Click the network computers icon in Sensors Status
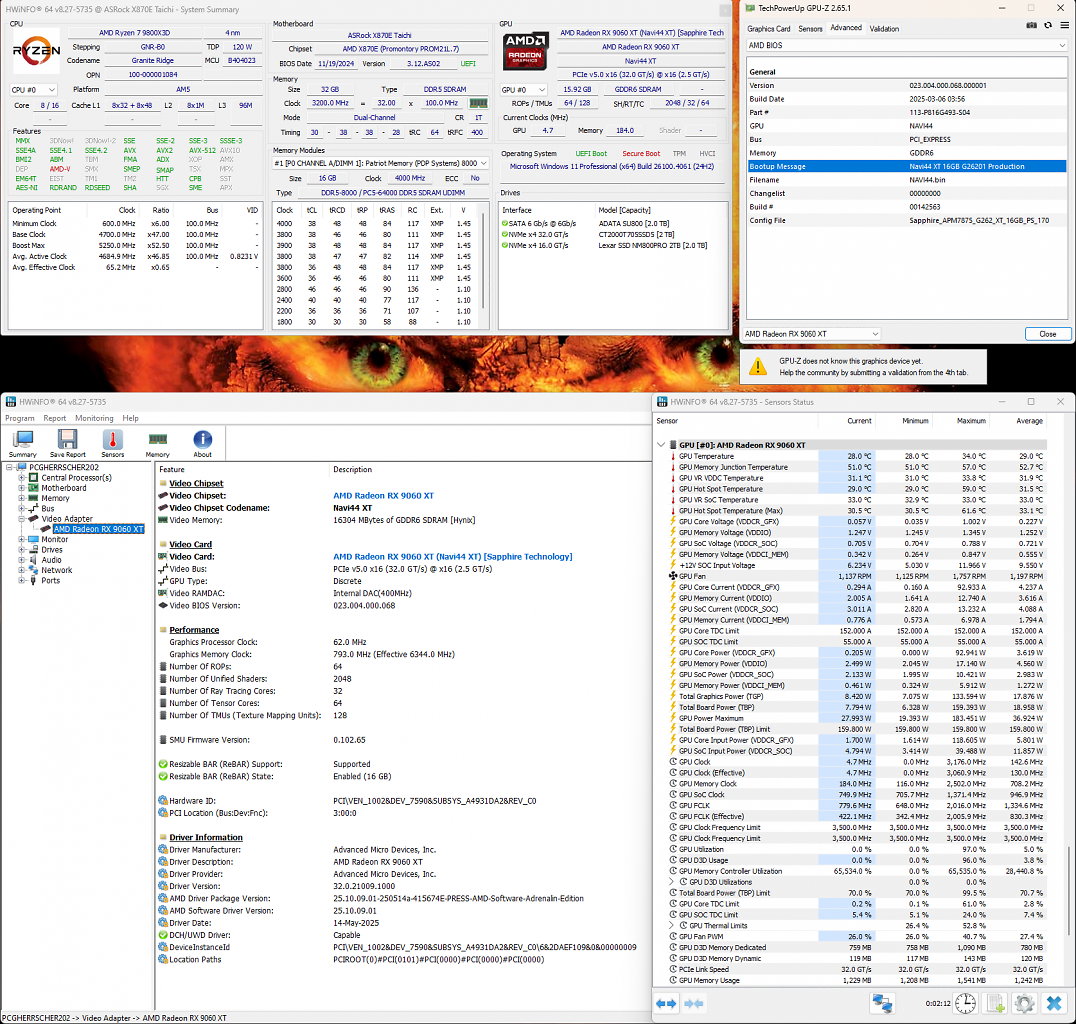This screenshot has height=1024, width=1076. tap(882, 1003)
